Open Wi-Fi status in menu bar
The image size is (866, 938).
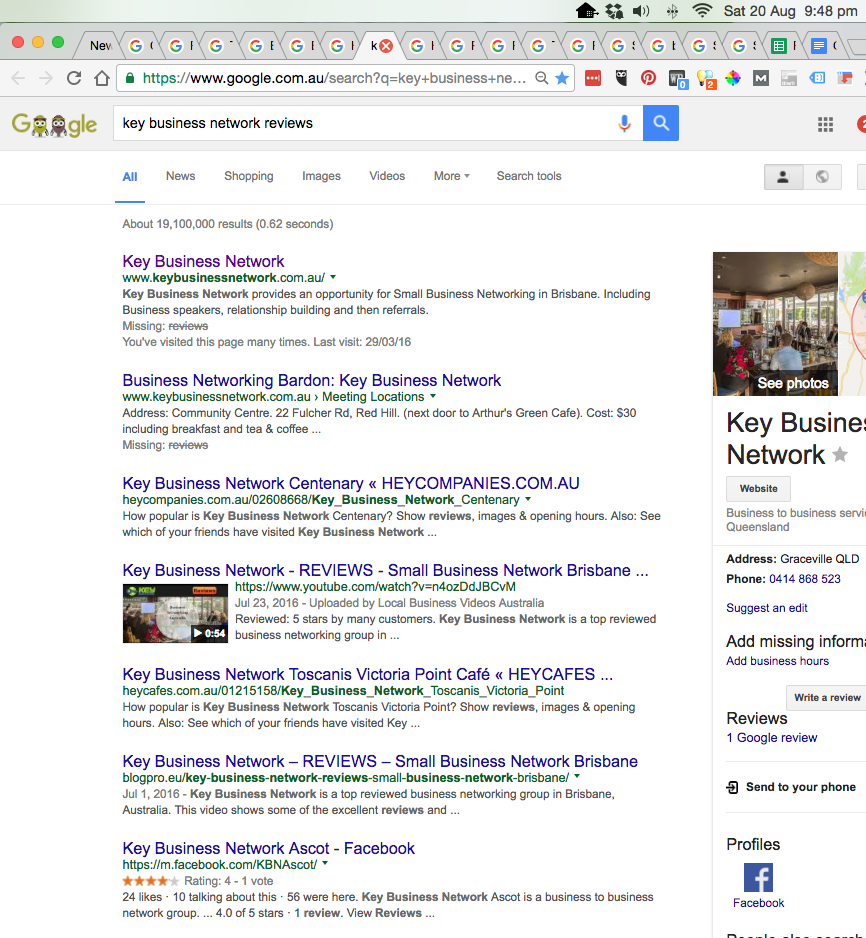click(x=702, y=11)
